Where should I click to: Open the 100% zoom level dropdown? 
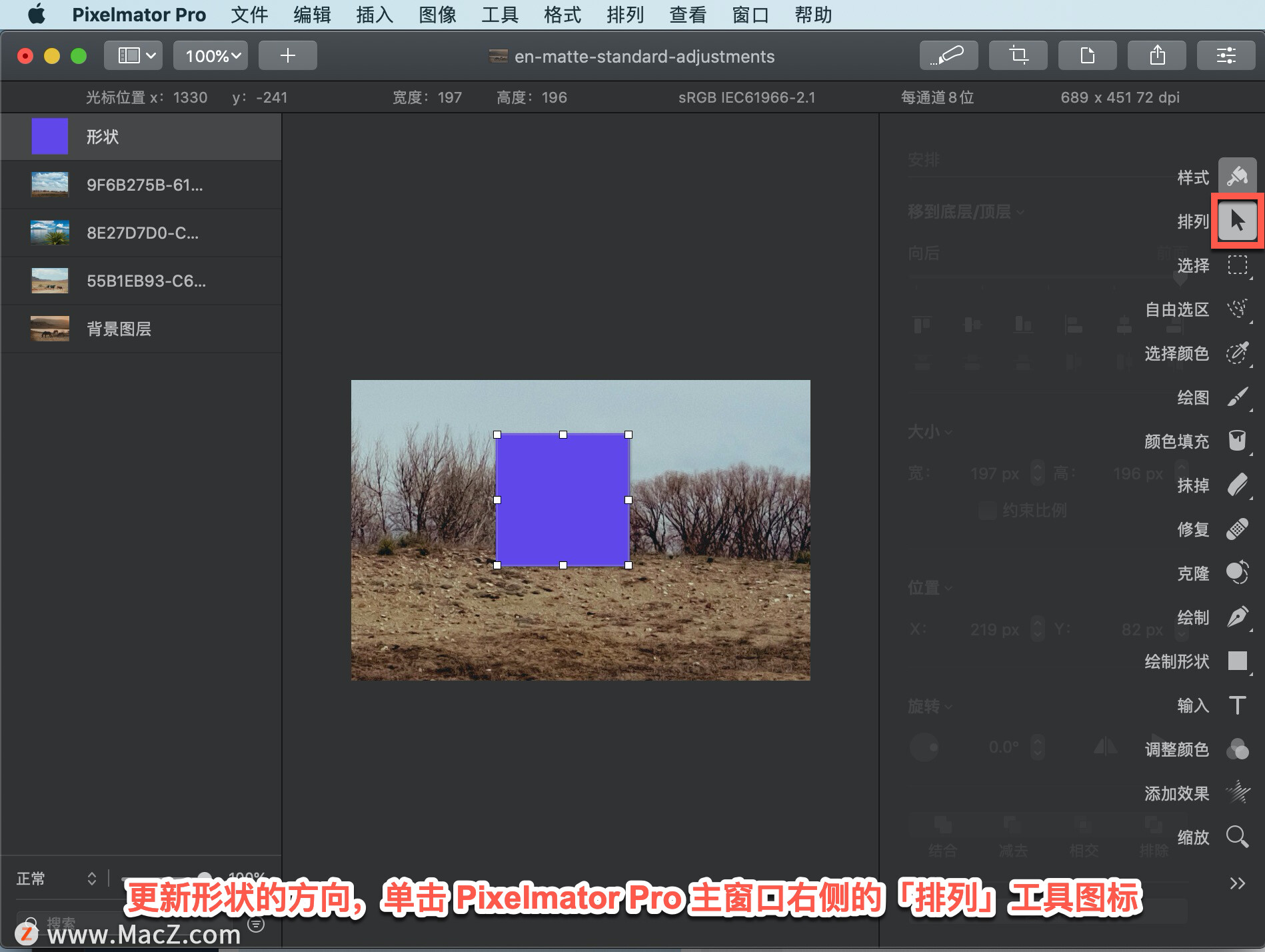tap(211, 55)
